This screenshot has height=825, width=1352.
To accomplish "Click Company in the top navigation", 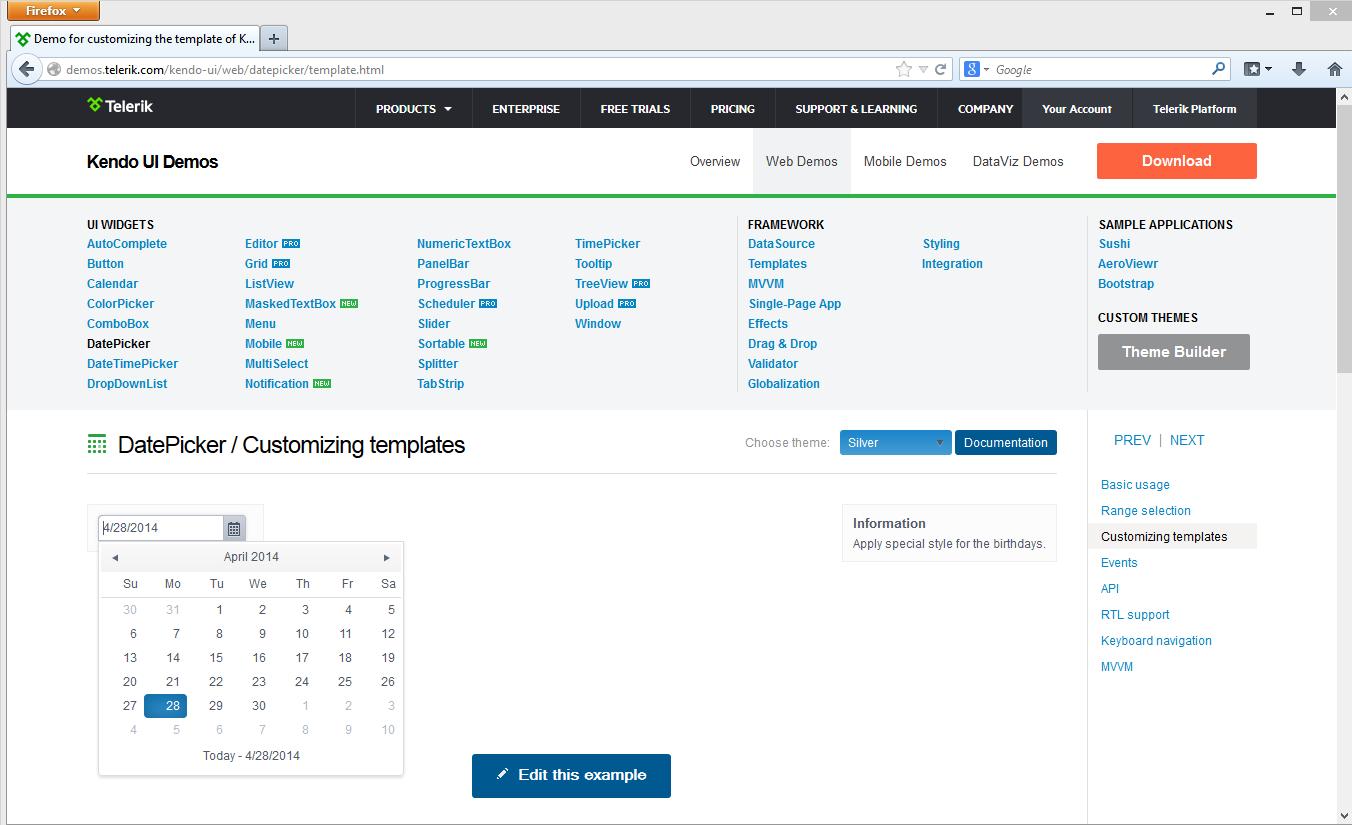I will 985,109.
